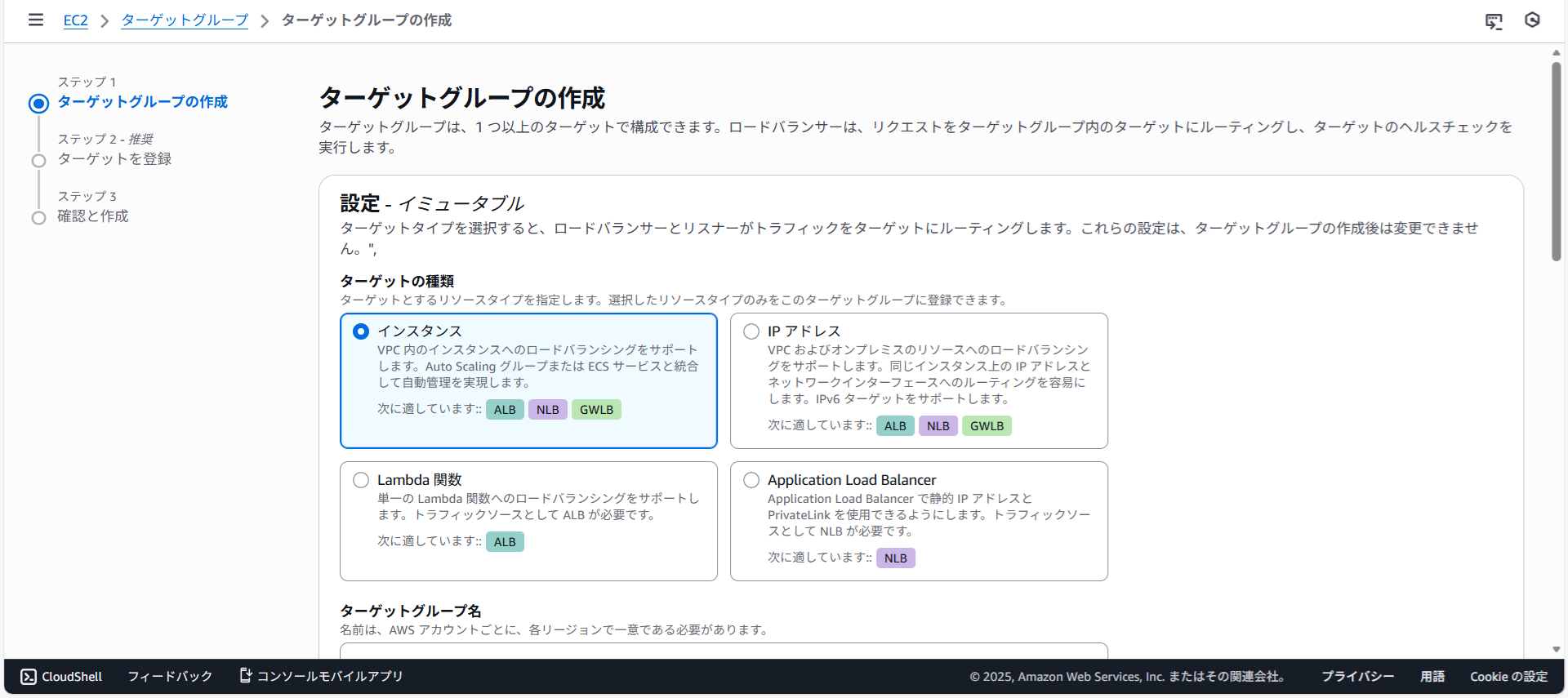Viewport: 1568px width, 698px height.
Task: Click the ターゲットグループ名 input field
Action: point(724,651)
